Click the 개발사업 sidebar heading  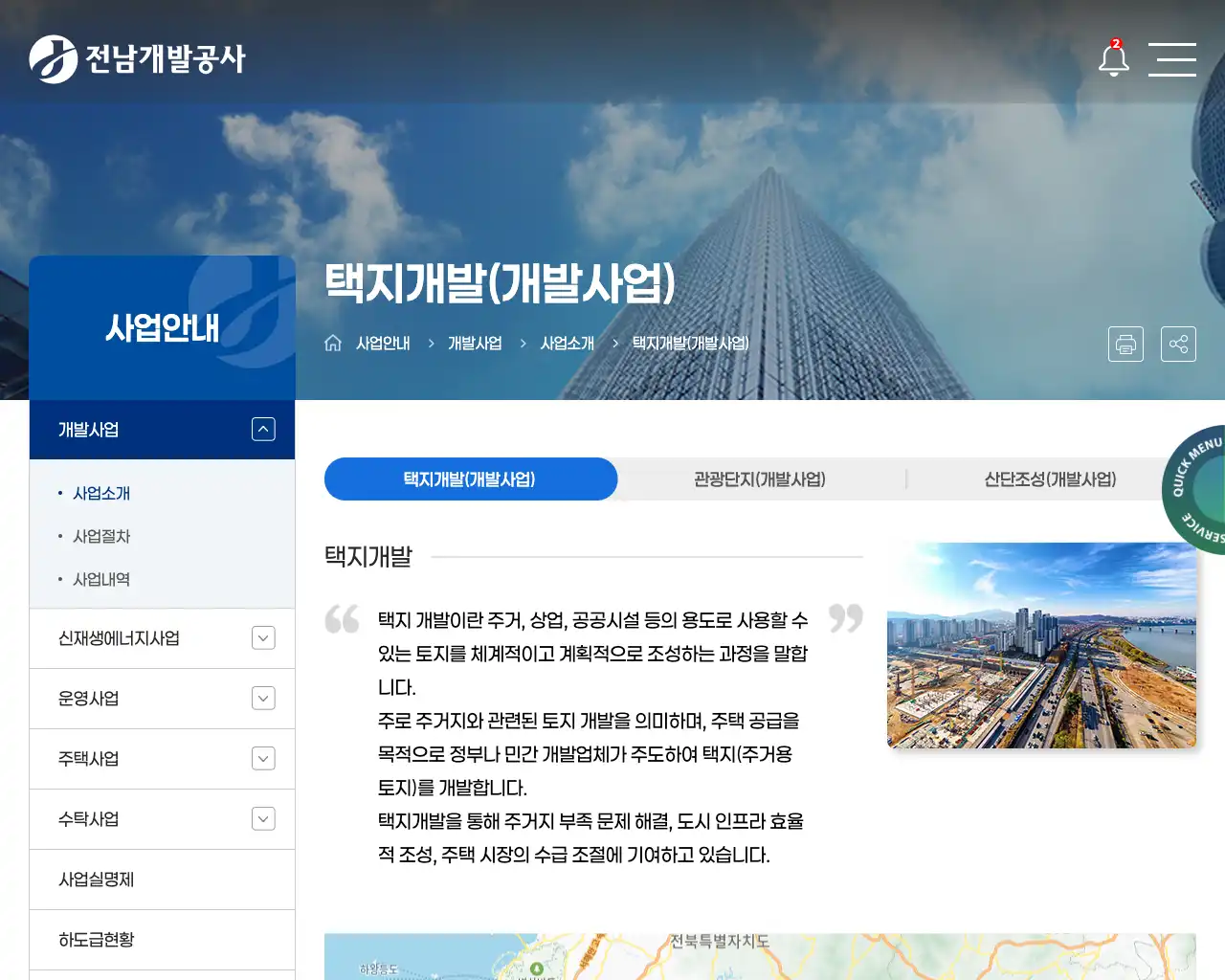[x=88, y=430]
